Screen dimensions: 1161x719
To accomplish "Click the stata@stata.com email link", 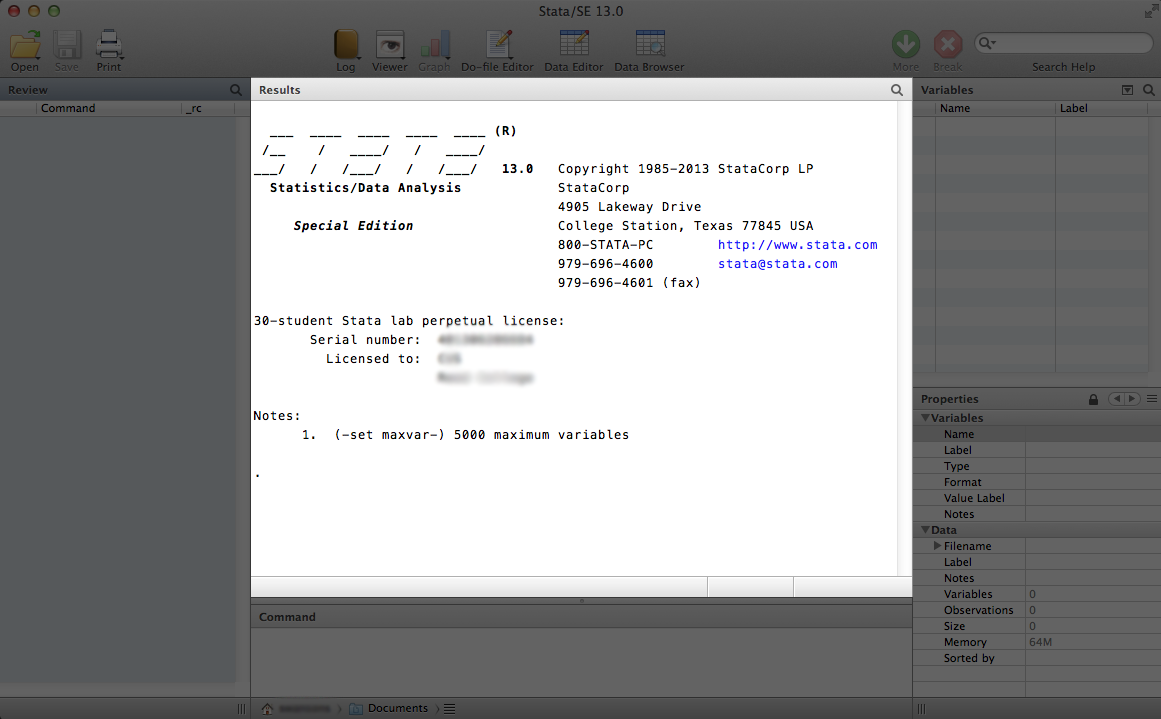I will (x=777, y=264).
